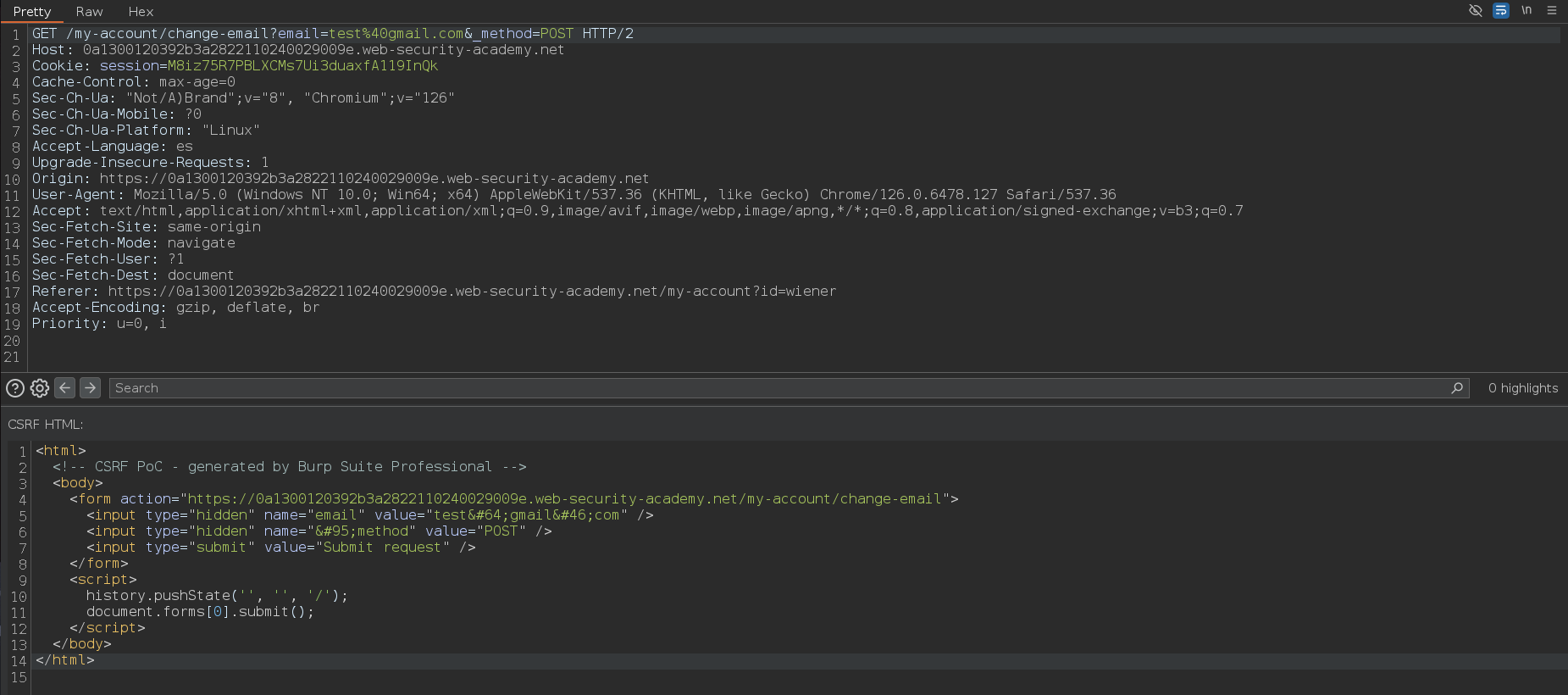
Task: Switch to the Pretty view tab
Action: 32,12
